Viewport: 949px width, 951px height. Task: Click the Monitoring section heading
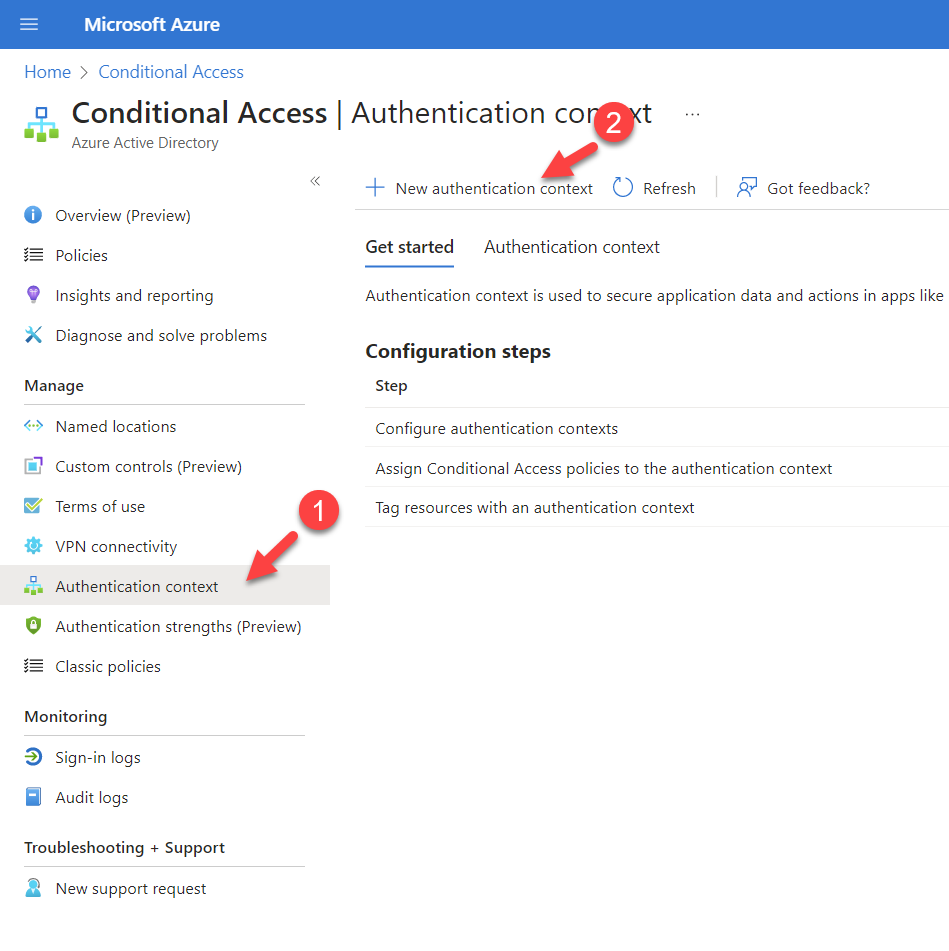tap(65, 716)
